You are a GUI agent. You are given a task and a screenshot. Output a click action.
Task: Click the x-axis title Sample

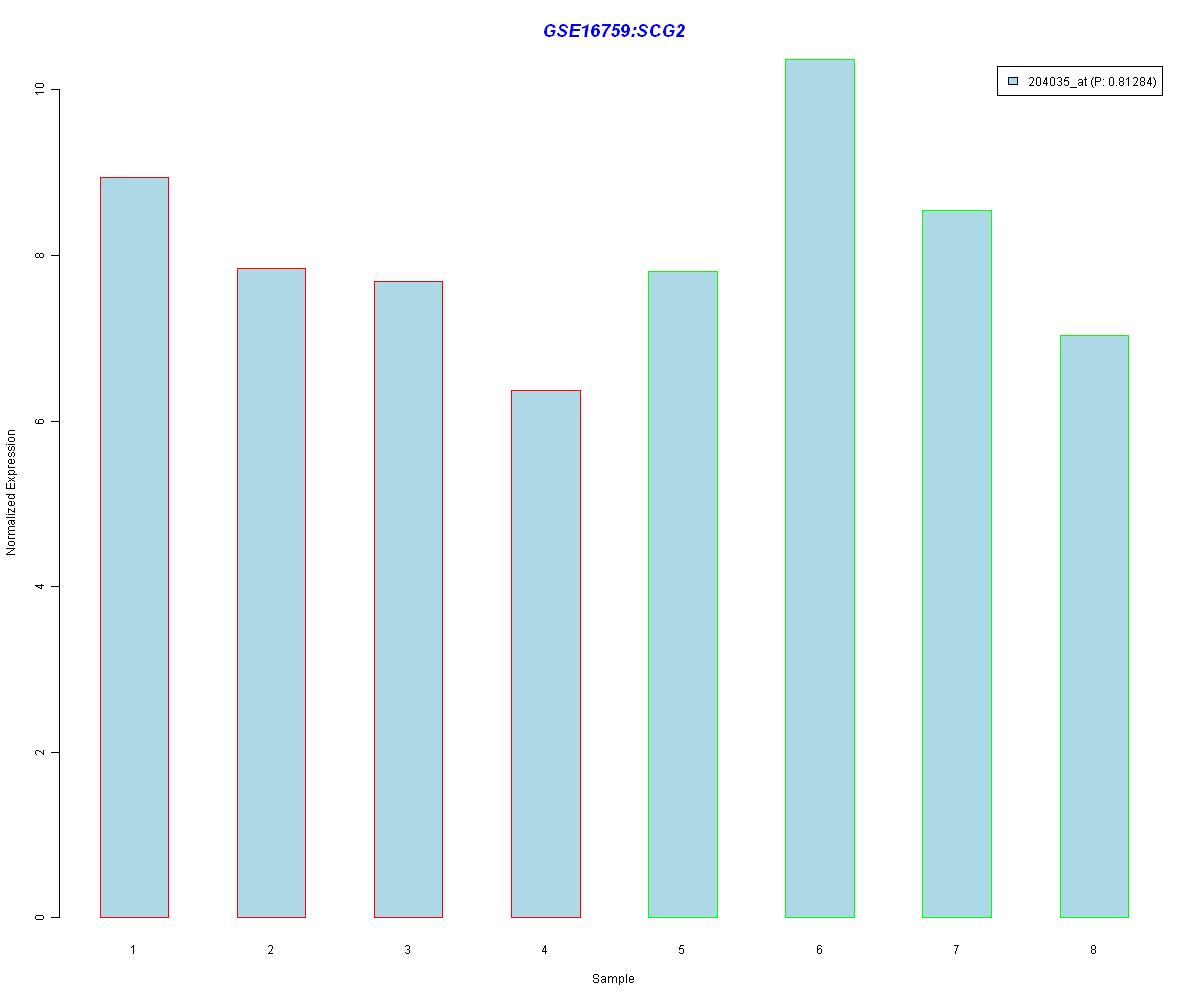613,979
